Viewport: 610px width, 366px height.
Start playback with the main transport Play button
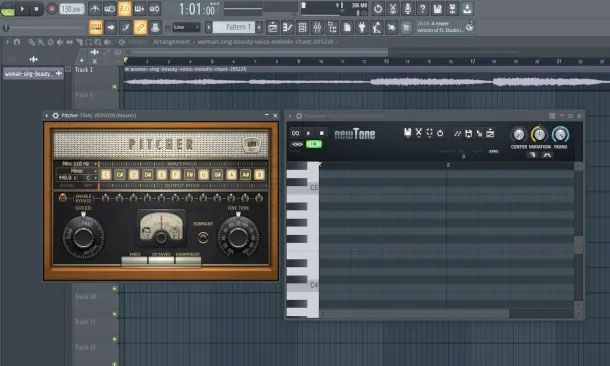[x=22, y=9]
